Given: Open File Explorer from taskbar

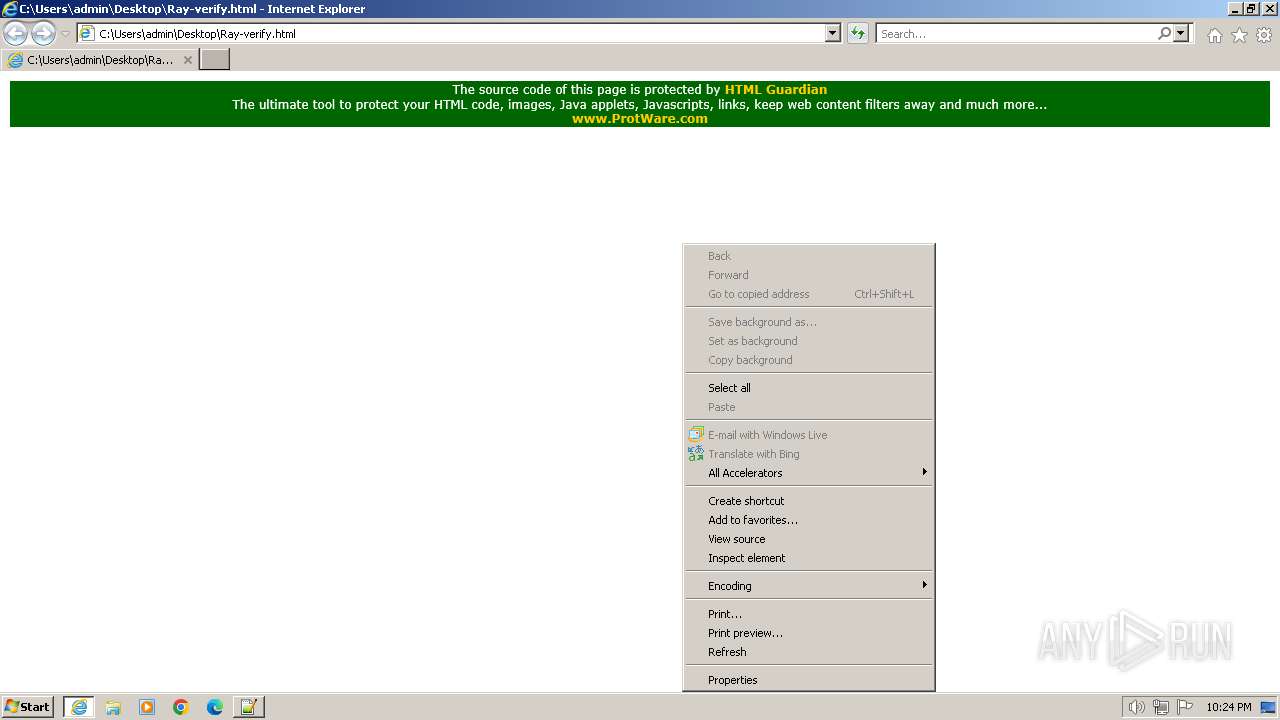Looking at the screenshot, I should 113,707.
